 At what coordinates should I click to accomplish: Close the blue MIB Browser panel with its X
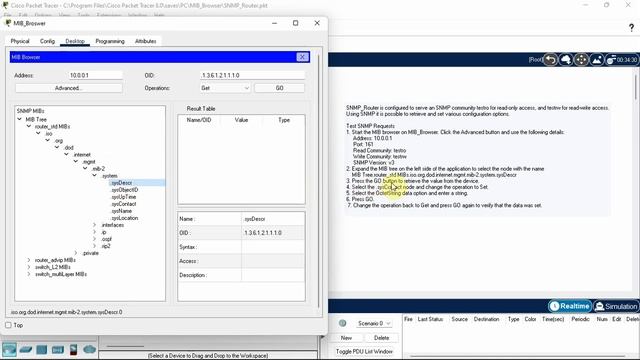302,57
